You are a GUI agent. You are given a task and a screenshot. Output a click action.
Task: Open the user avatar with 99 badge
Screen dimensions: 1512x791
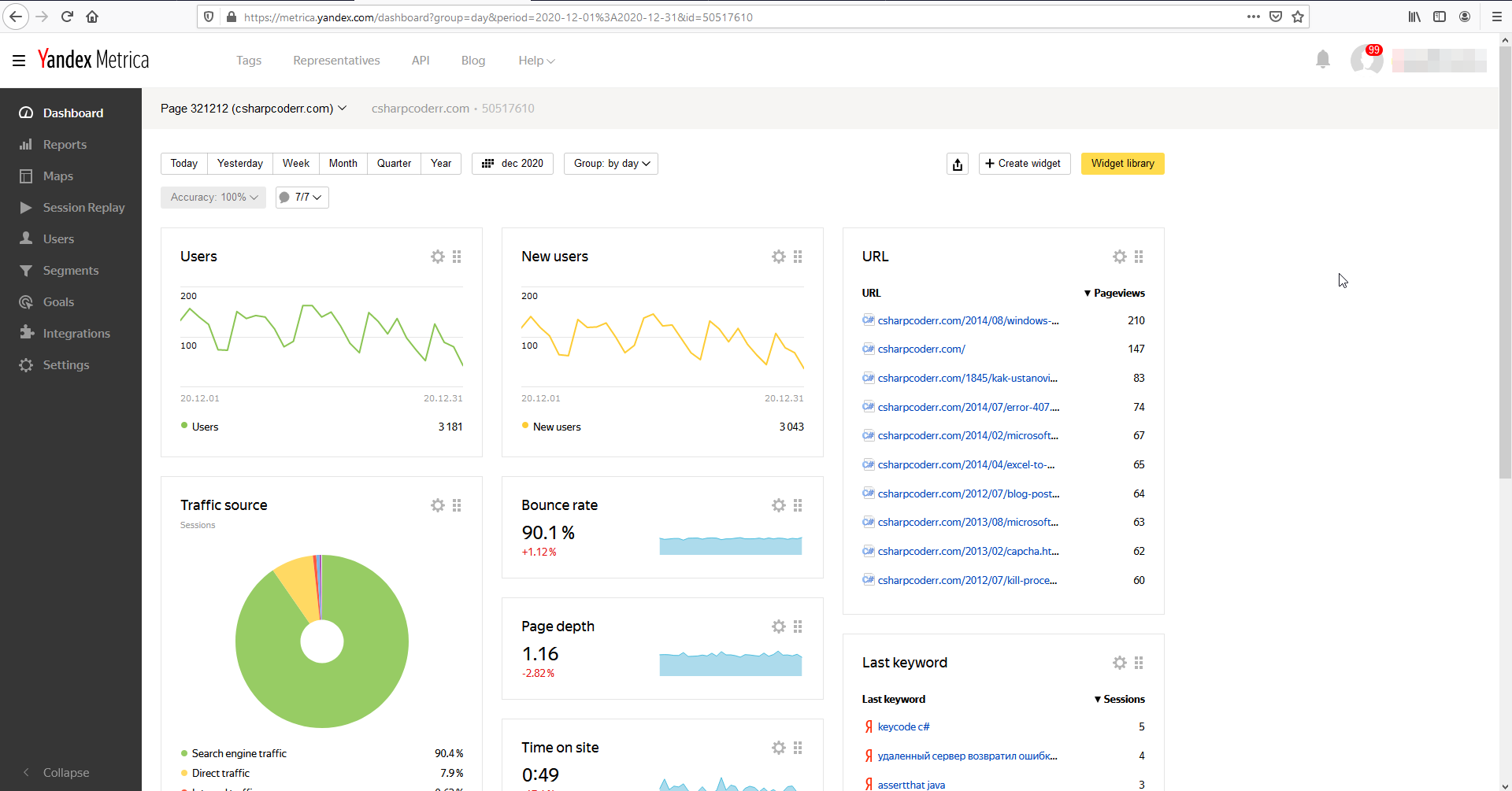tap(1366, 60)
